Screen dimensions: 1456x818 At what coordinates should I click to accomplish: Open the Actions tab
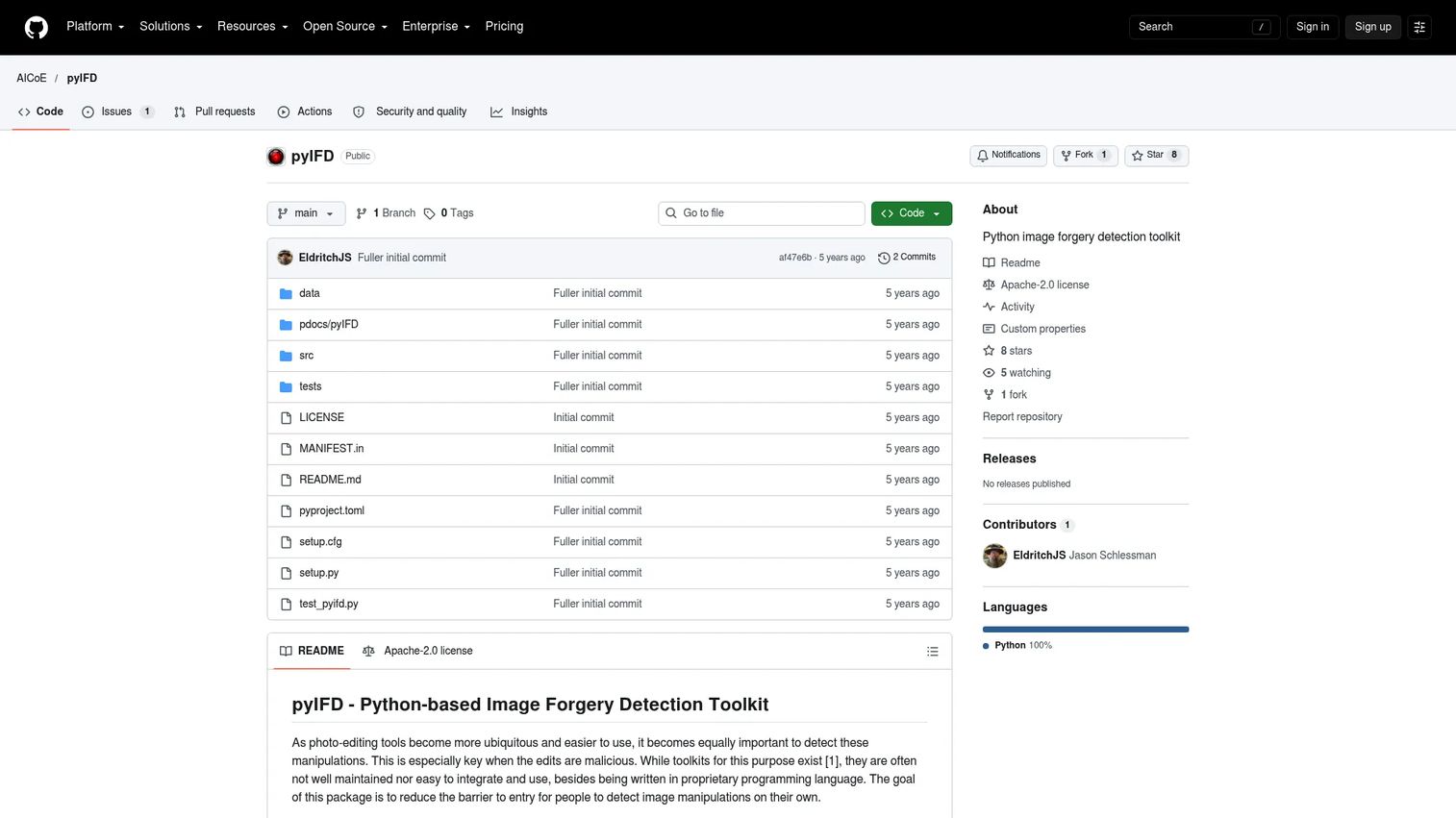[305, 112]
